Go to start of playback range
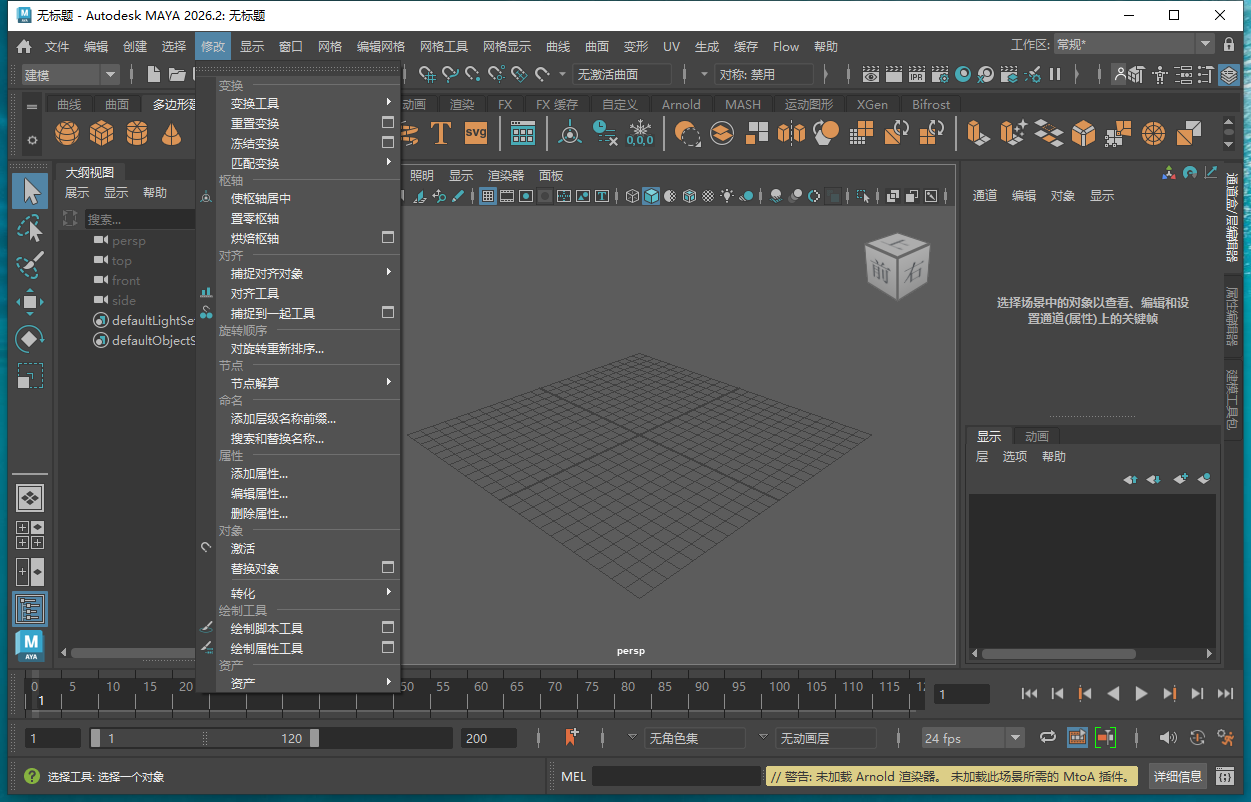Viewport: 1251px width, 802px height. pos(1029,693)
